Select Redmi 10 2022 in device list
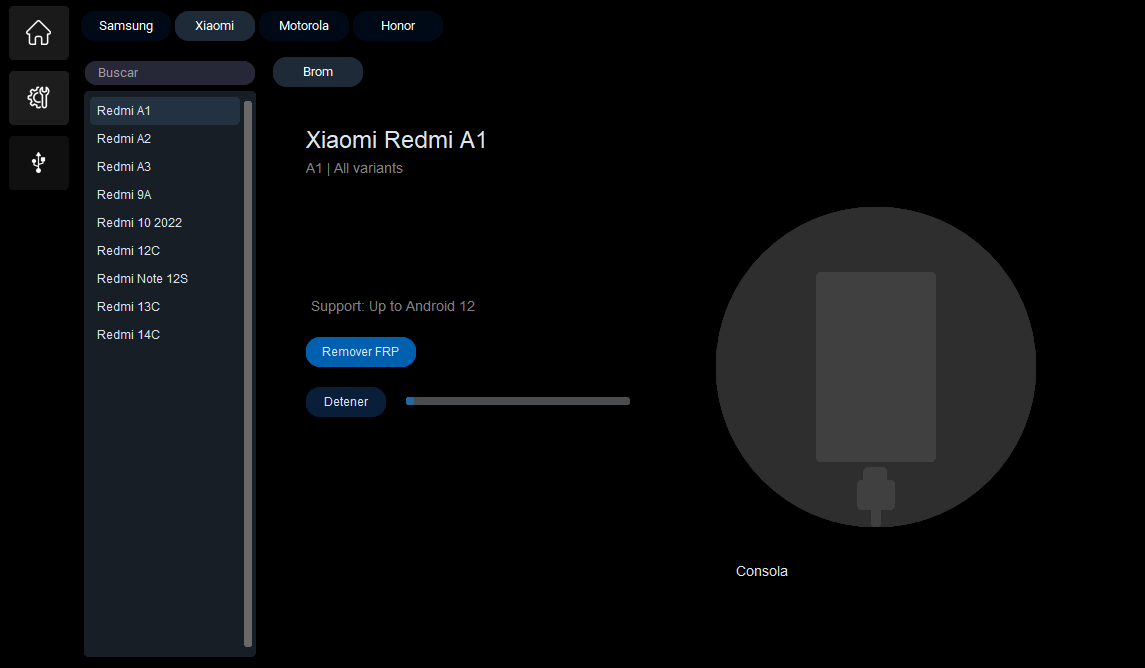 point(164,223)
